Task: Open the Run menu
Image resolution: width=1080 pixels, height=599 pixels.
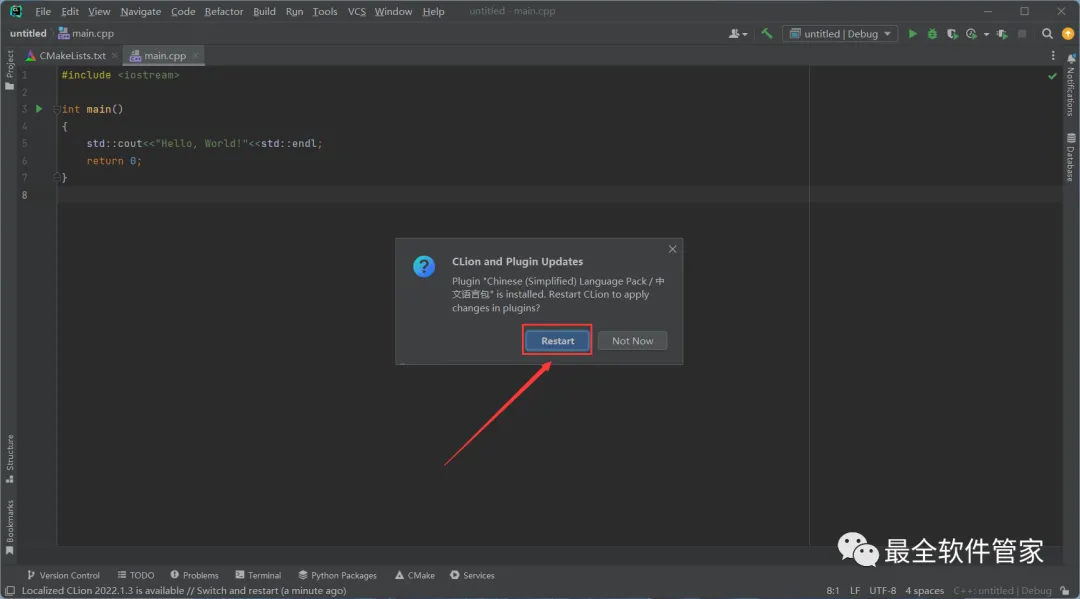Action: 294,12
